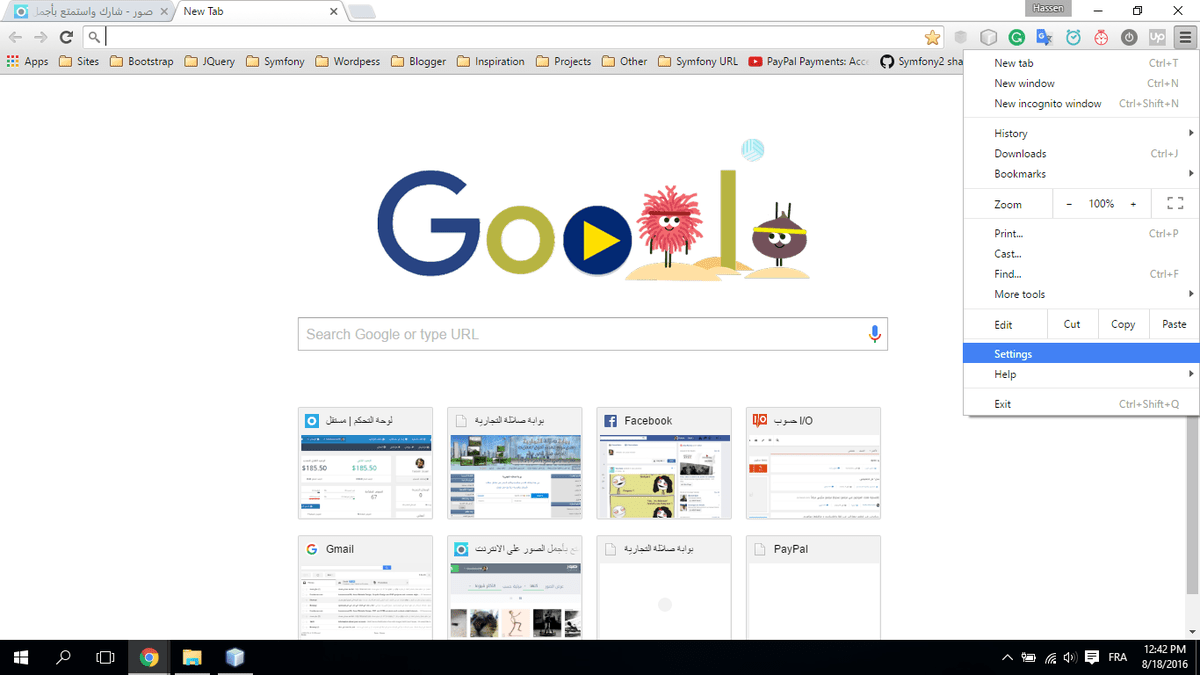This screenshot has height=675, width=1200.
Task: Switch to the New Tab tab
Action: tap(258, 12)
